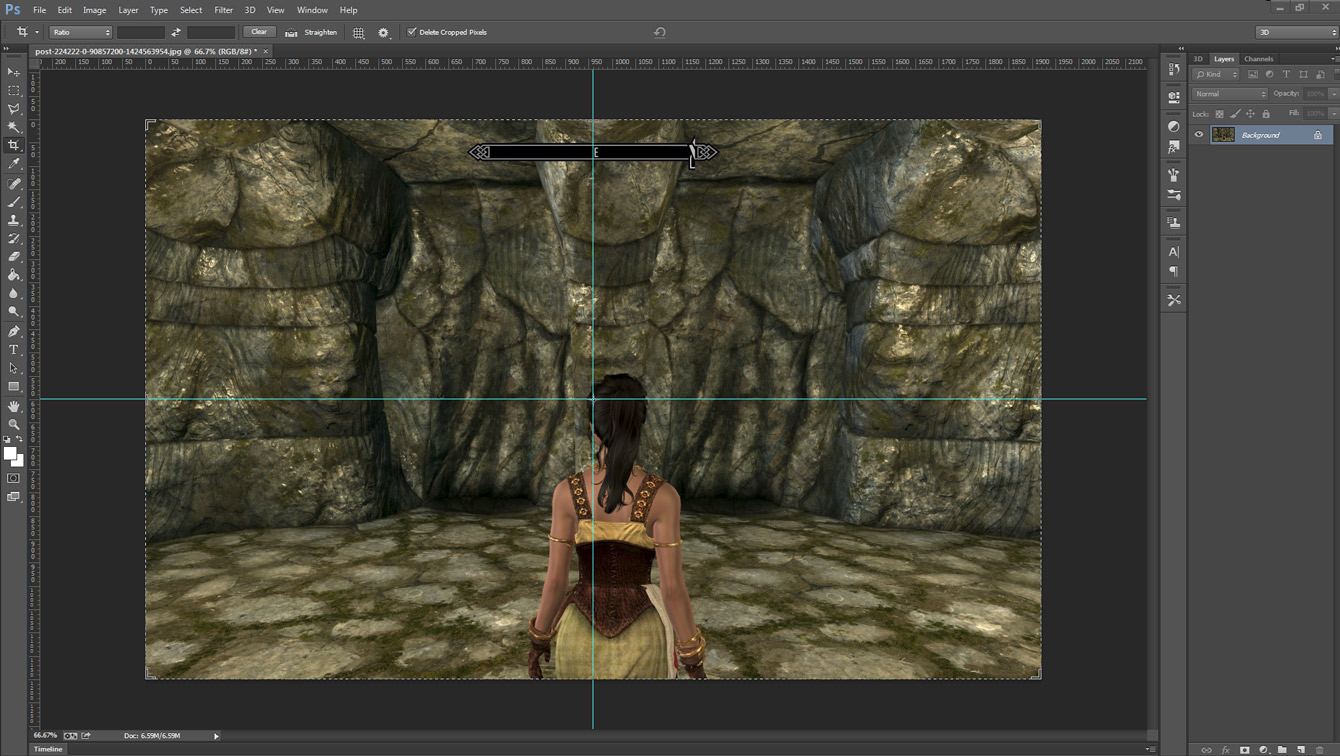Select the Crop tool in the toolbox
Viewport: 1340px width, 756px height.
[14, 145]
